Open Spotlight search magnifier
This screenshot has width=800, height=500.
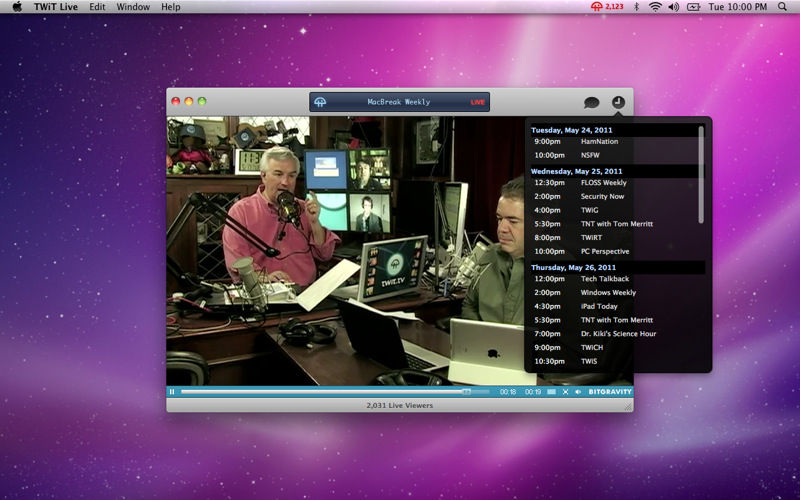point(782,7)
